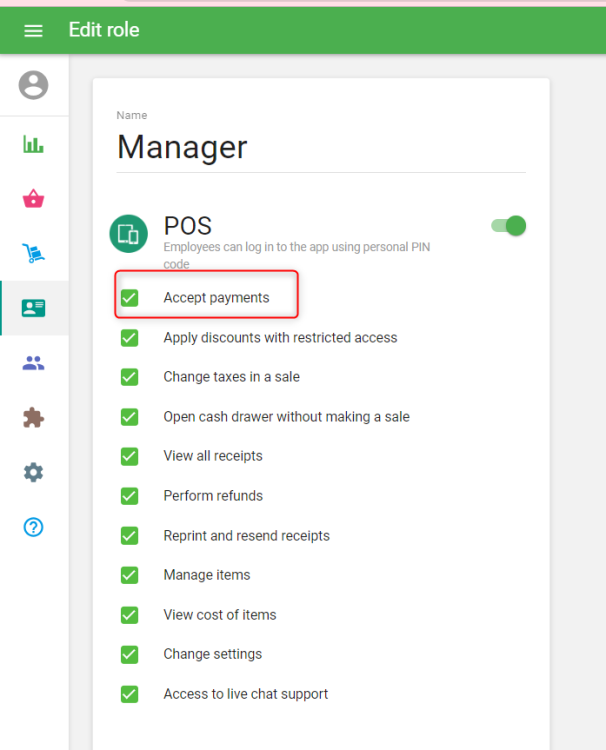Screen dimensions: 606x750
Task: Open Items shopping basket icon
Action: [x=34, y=199]
